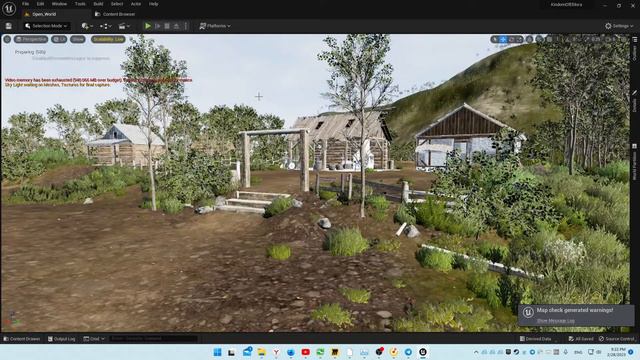
Task: Open the Build menu
Action: (x=98, y=4)
